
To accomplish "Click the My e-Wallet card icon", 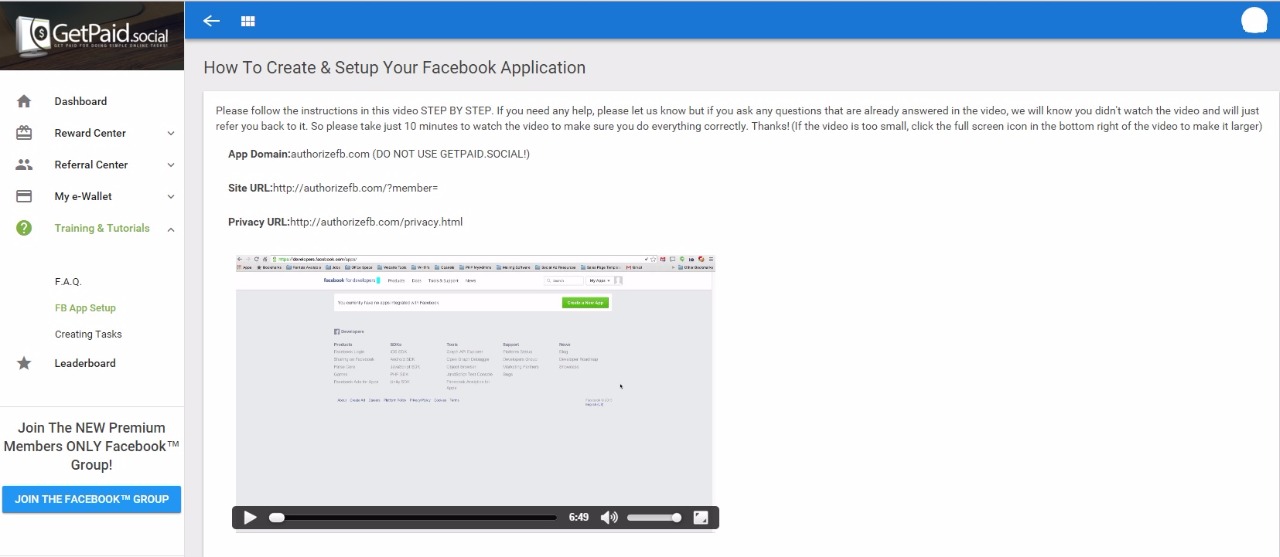I will [24, 197].
